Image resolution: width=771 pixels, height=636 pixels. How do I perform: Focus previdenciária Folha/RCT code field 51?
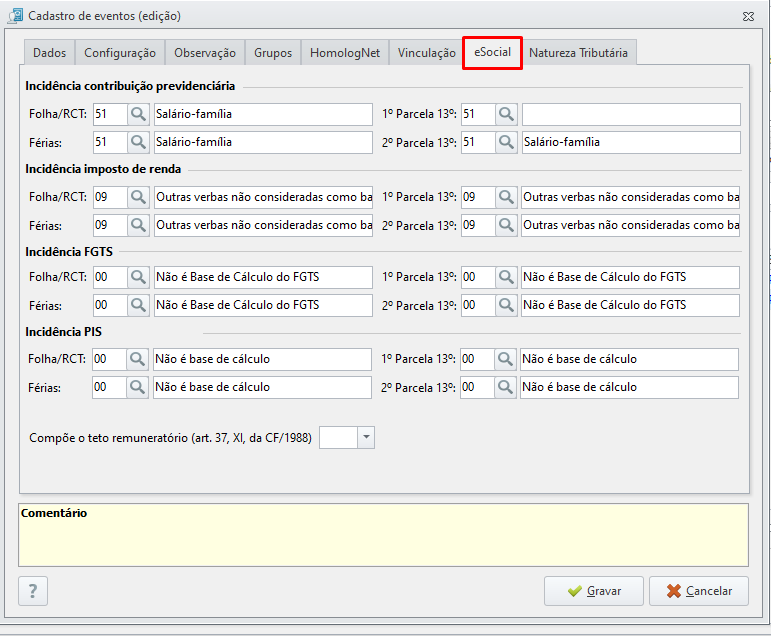point(111,114)
